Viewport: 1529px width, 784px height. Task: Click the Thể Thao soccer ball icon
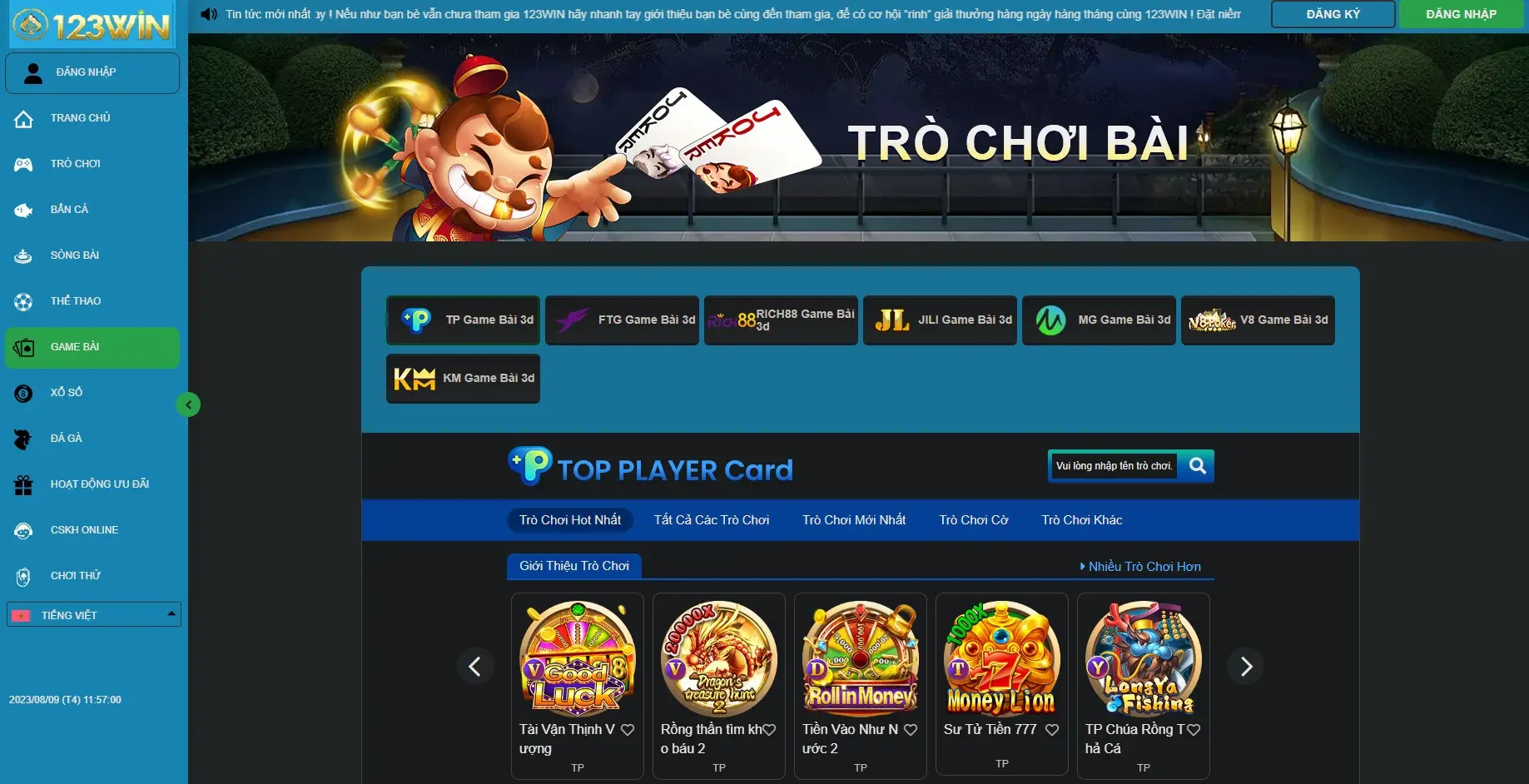23,301
